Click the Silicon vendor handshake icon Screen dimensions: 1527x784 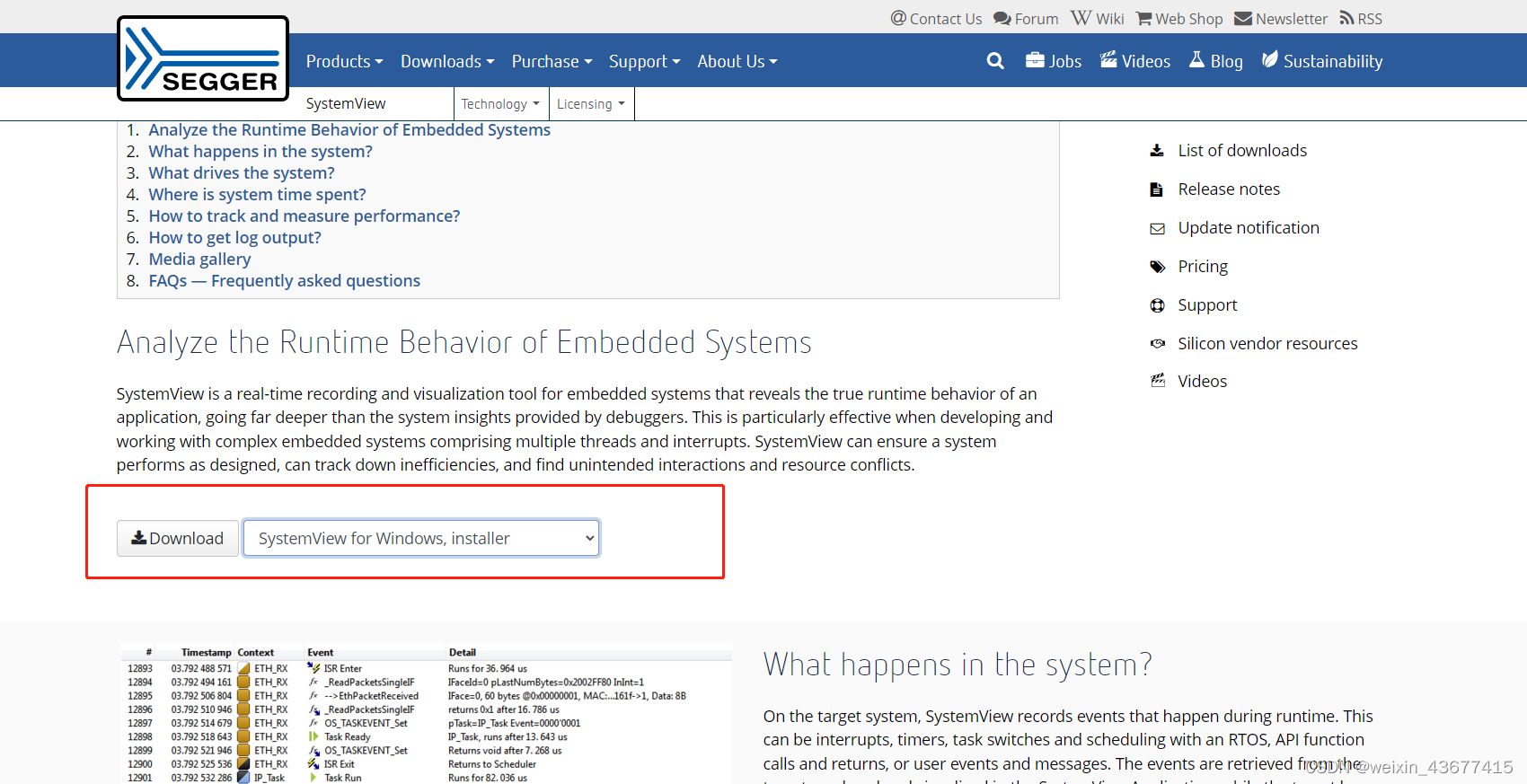pos(1158,343)
